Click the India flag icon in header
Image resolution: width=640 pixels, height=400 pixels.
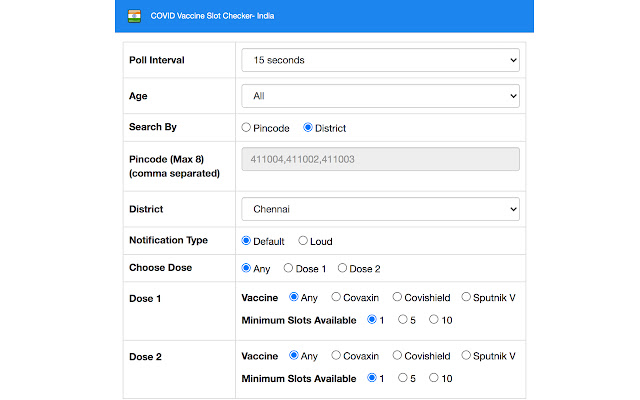pyautogui.click(x=134, y=16)
